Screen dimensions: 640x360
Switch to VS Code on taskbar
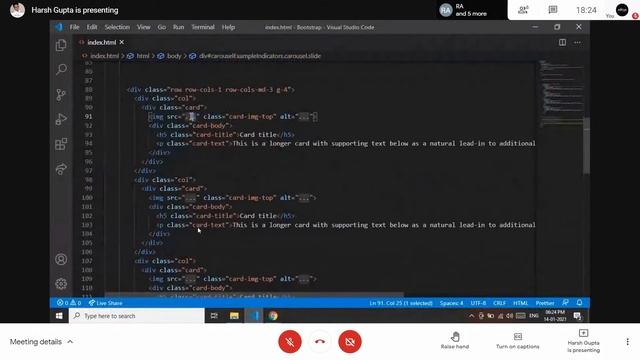click(254, 316)
